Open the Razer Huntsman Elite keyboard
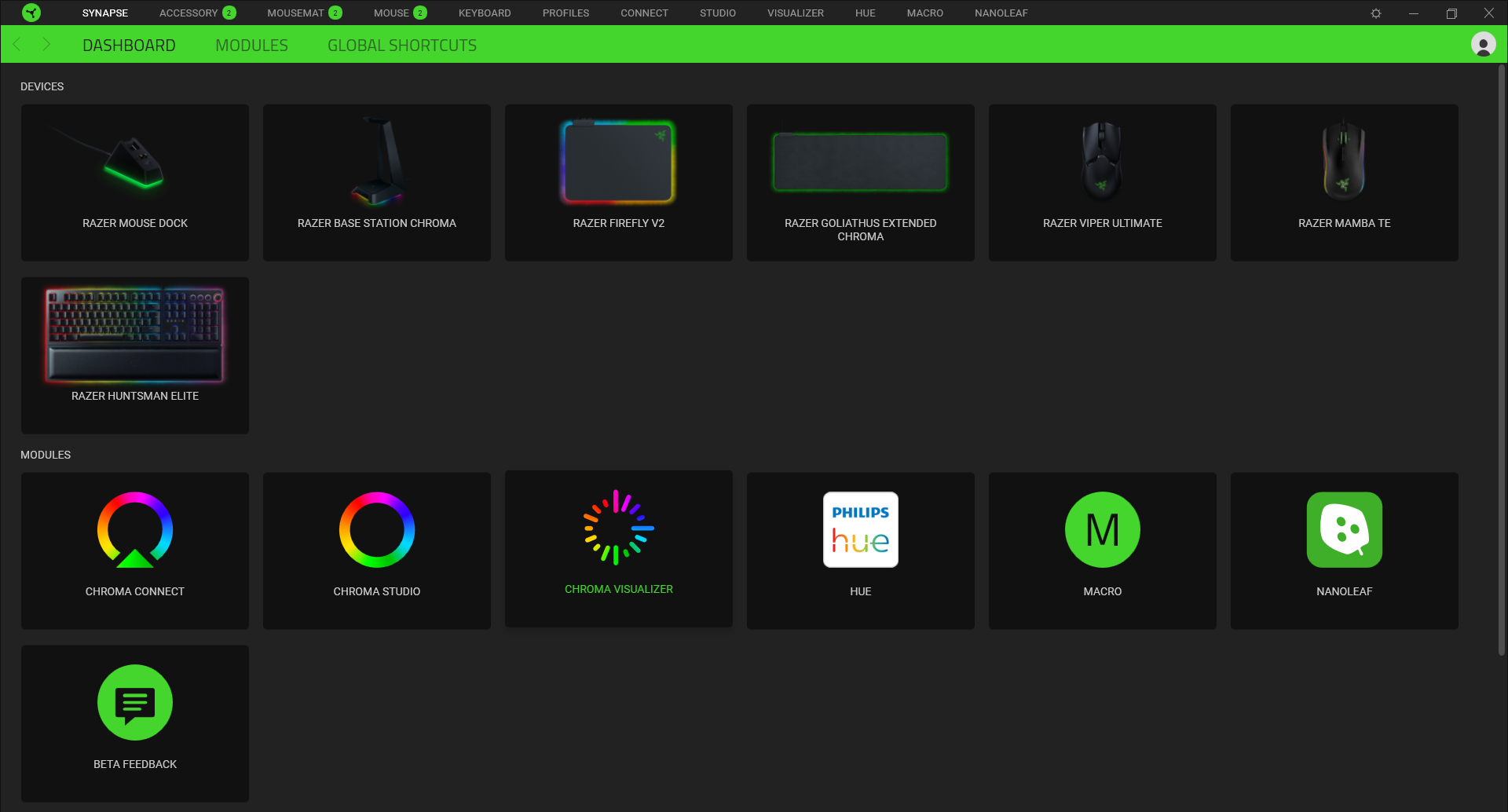This screenshot has width=1508, height=812. (x=135, y=356)
